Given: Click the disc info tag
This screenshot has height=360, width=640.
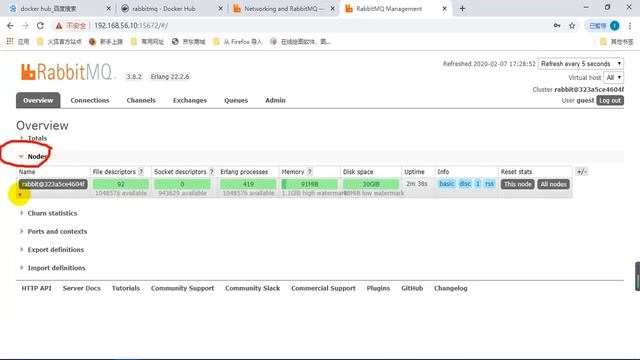Looking at the screenshot, I should [465, 184].
